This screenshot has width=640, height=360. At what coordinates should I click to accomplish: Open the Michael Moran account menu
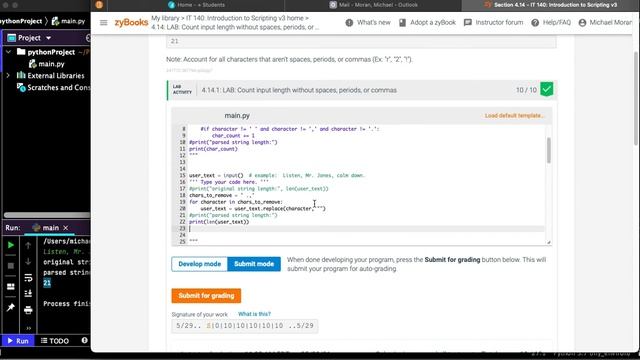point(605,22)
